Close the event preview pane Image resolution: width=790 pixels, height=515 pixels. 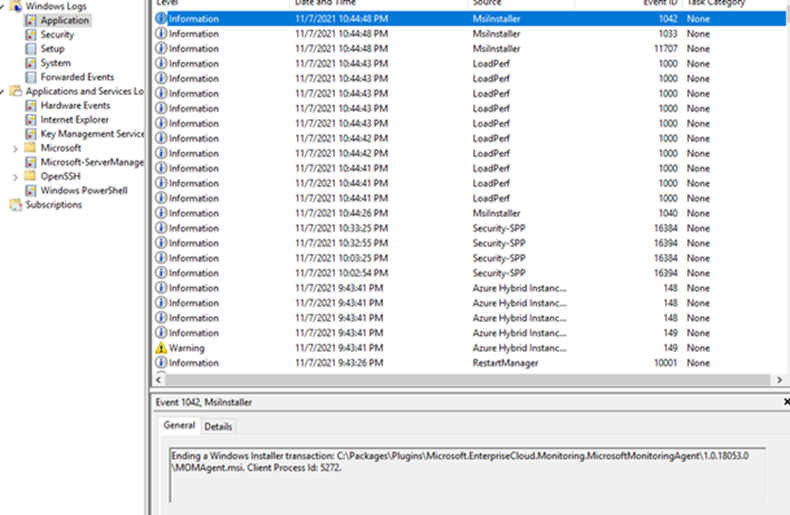tap(786, 401)
